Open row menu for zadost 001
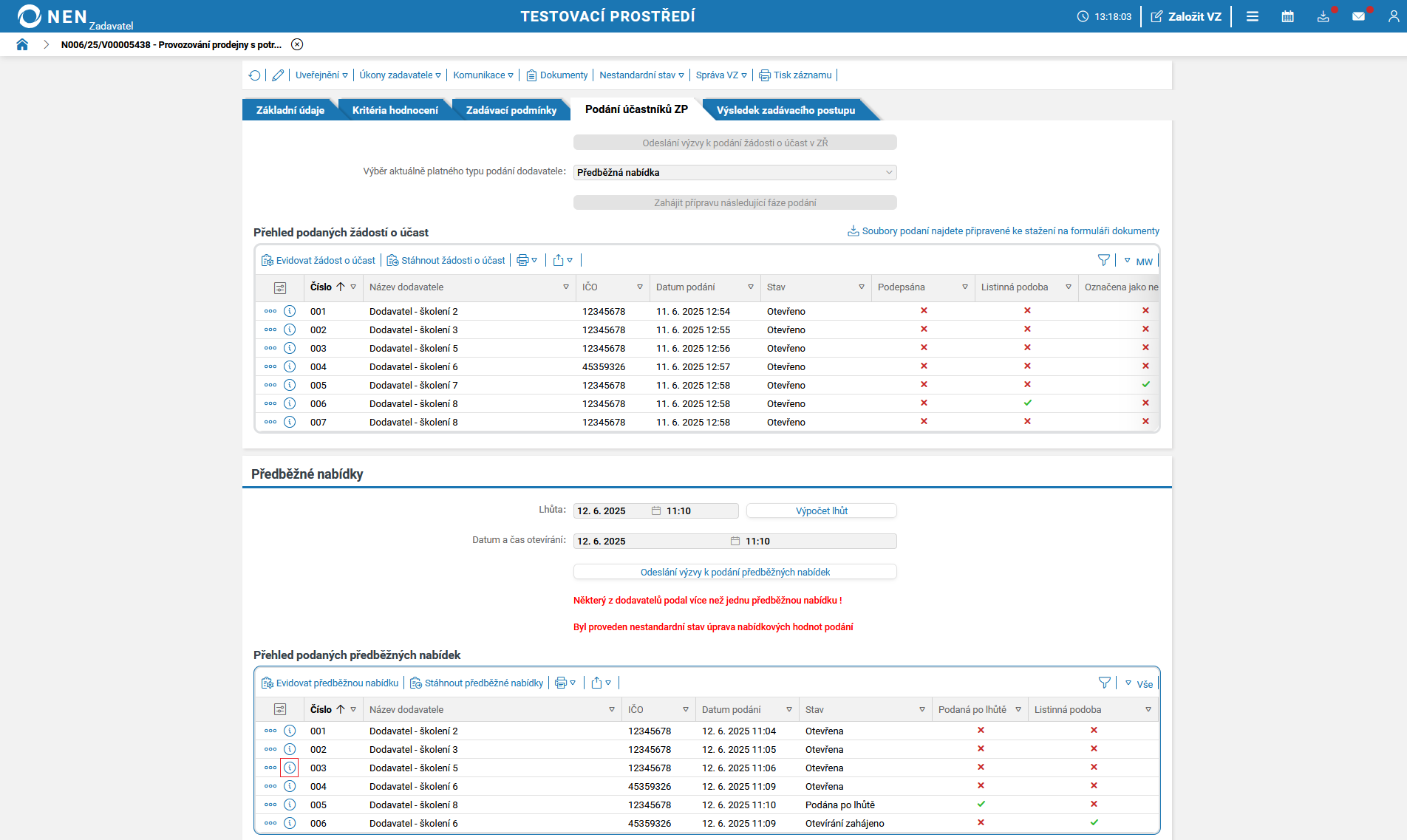The width and height of the screenshot is (1407, 840). coord(270,311)
